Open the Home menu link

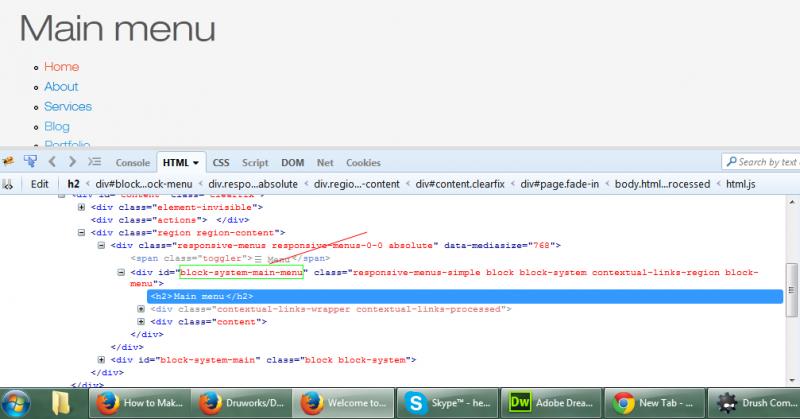[x=61, y=67]
